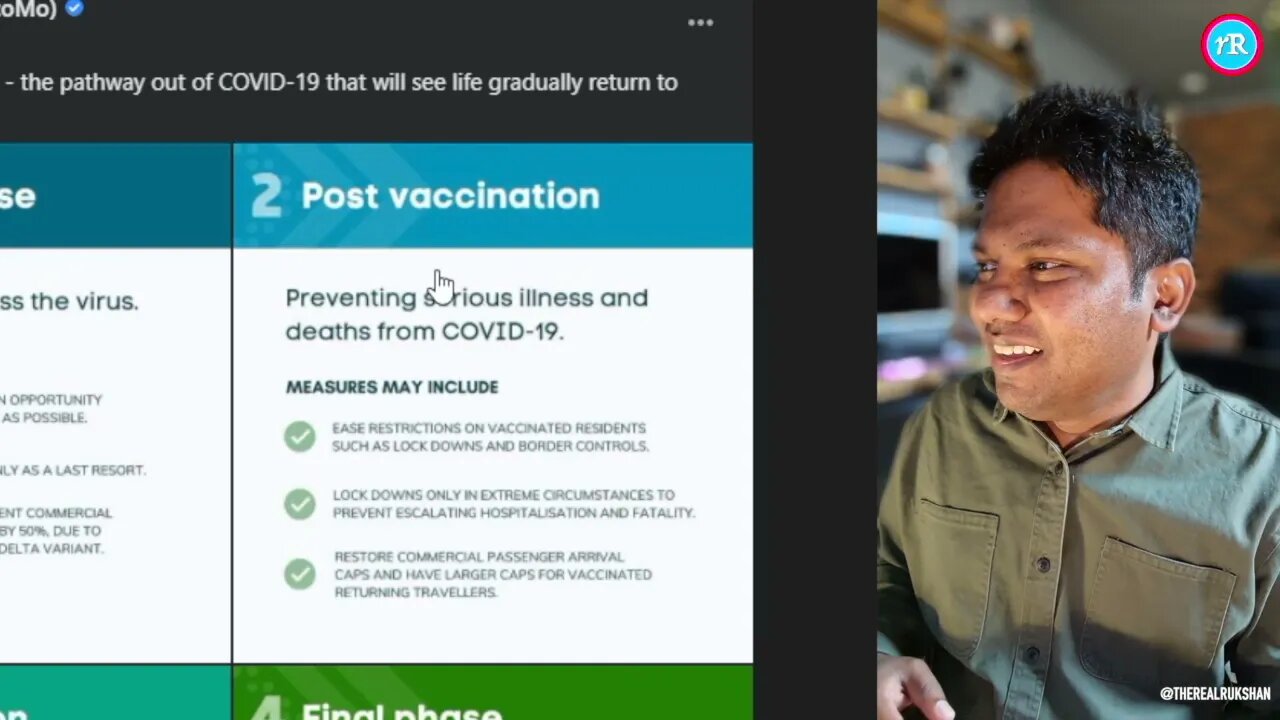1280x720 pixels.
Task: Click the large number 2 phase icon
Action: coord(266,196)
